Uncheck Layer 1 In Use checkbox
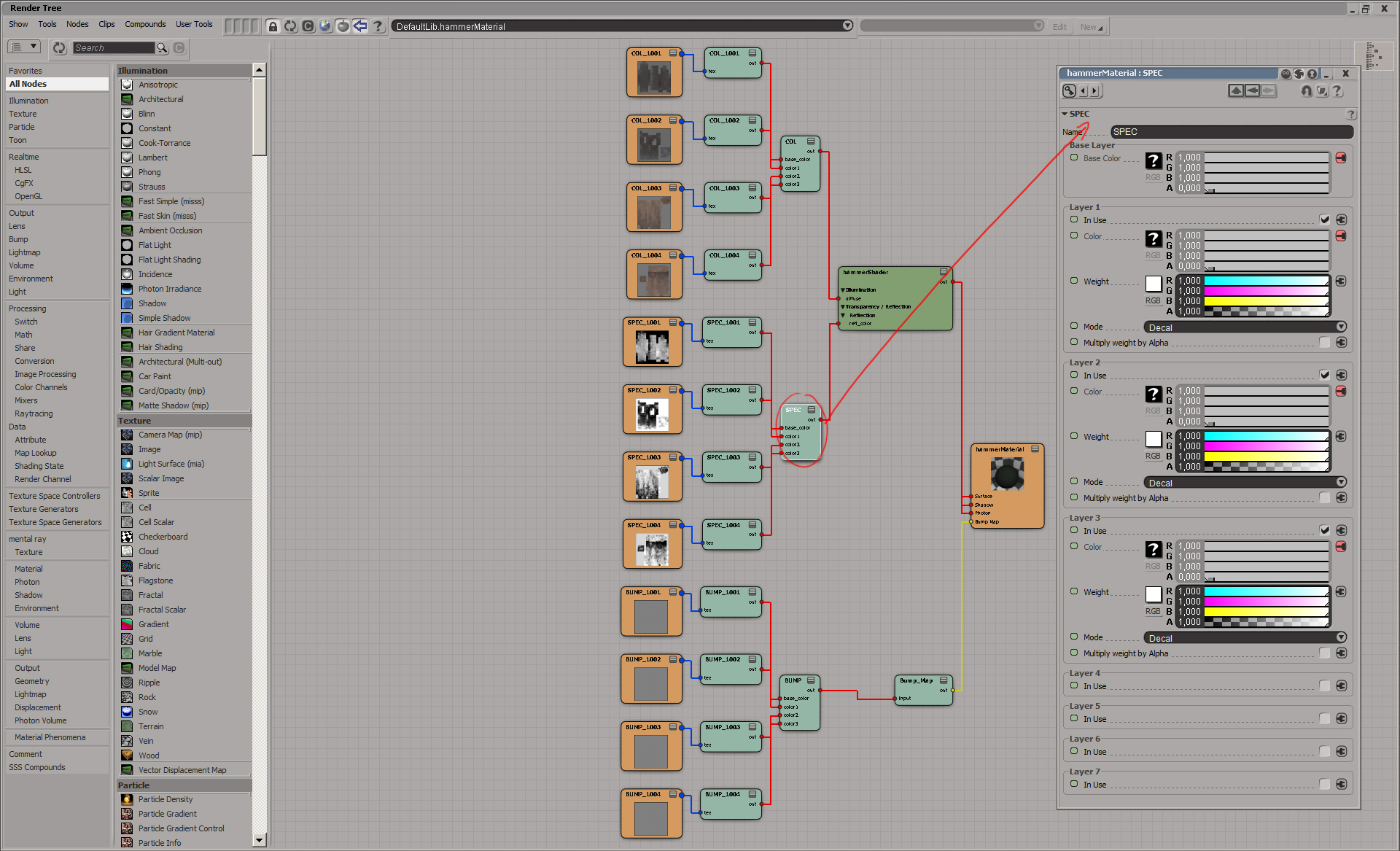The image size is (1400, 851). point(1324,220)
